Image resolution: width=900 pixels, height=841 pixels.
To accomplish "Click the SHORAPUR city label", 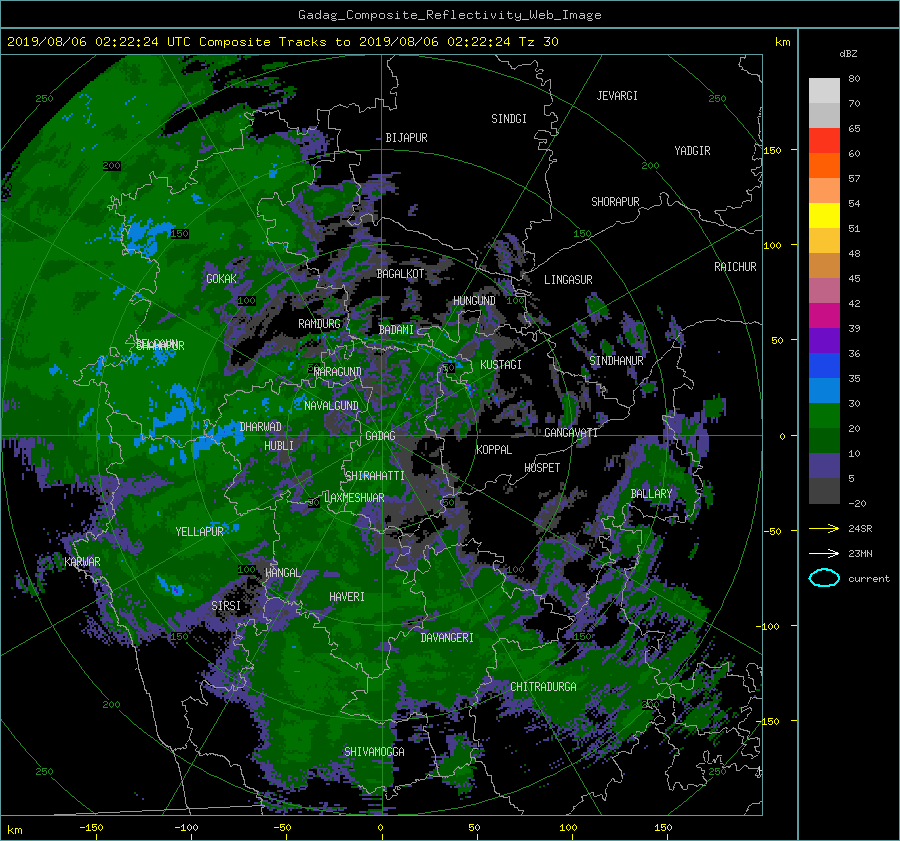I will click(x=615, y=202).
